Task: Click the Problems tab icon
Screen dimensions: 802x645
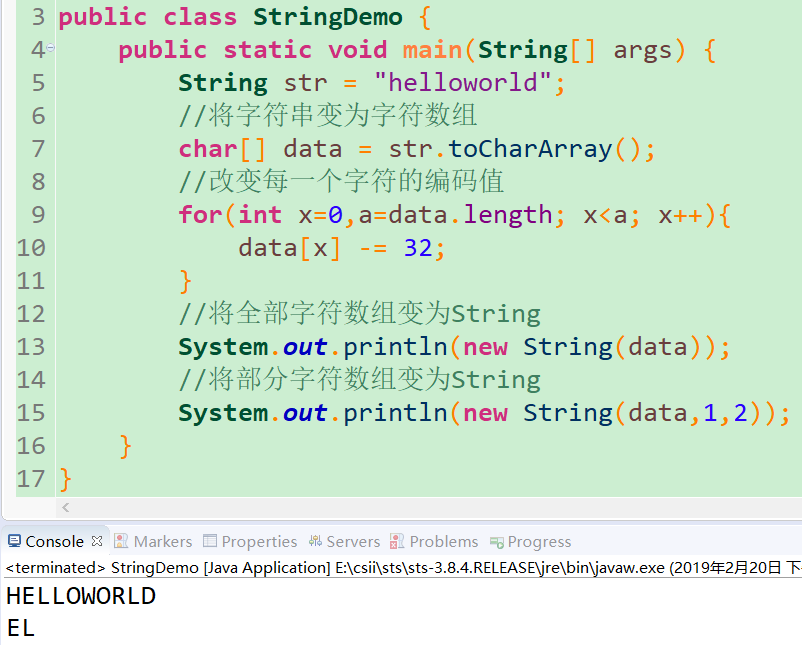Action: tap(395, 541)
